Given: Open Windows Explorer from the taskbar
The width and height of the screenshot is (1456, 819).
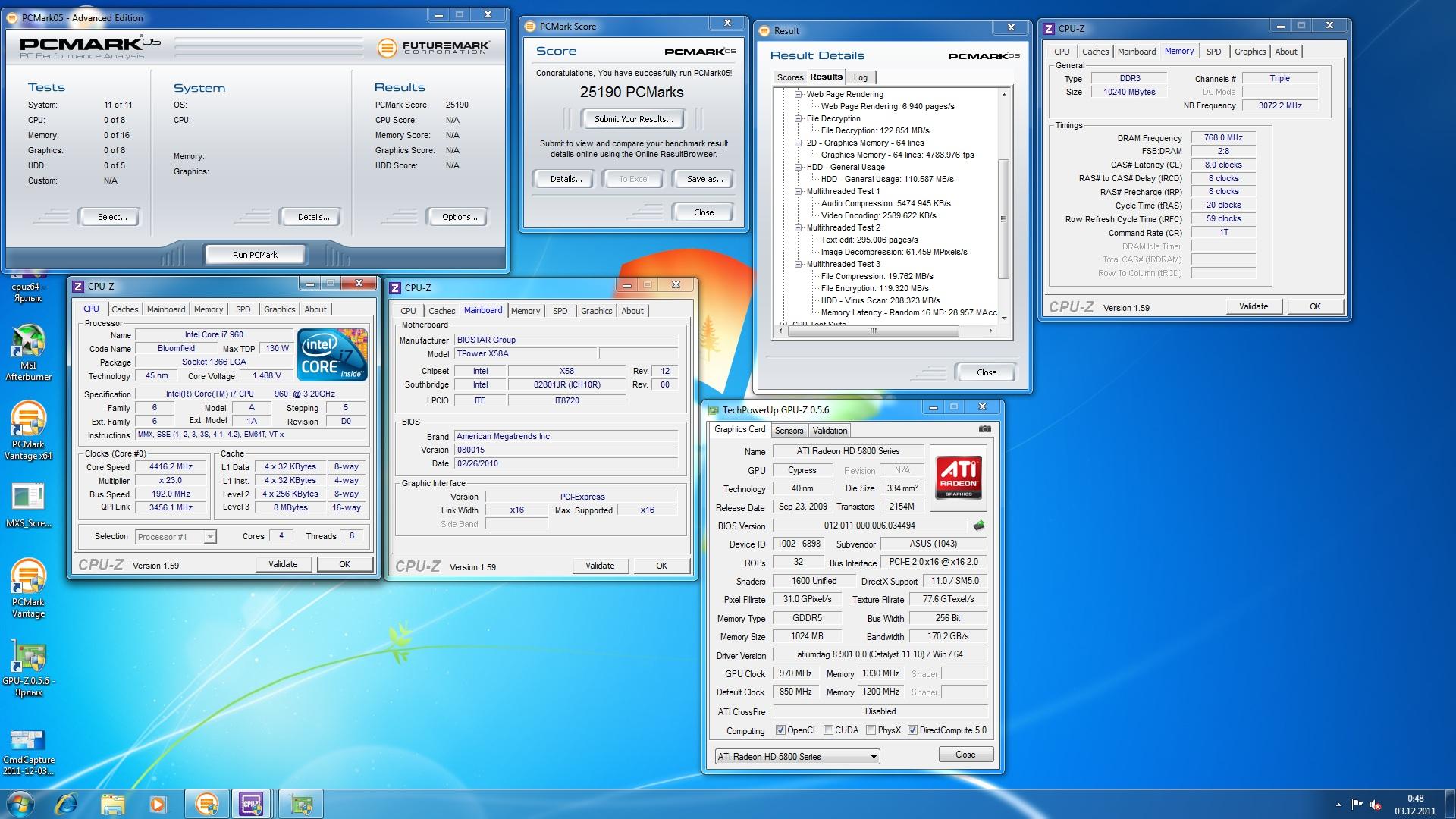Looking at the screenshot, I should (112, 804).
